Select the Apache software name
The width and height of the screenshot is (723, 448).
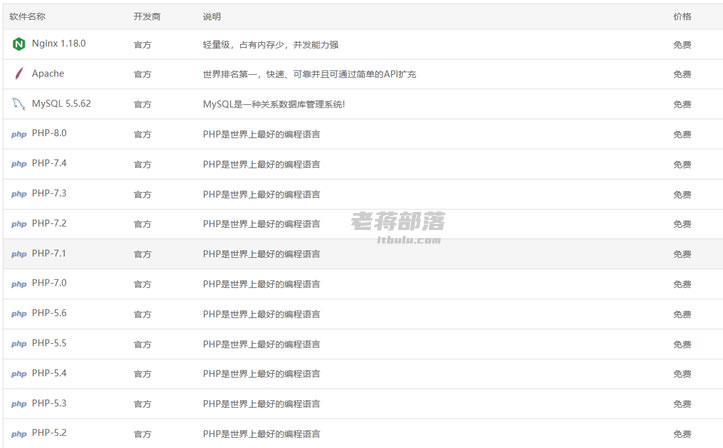48,73
